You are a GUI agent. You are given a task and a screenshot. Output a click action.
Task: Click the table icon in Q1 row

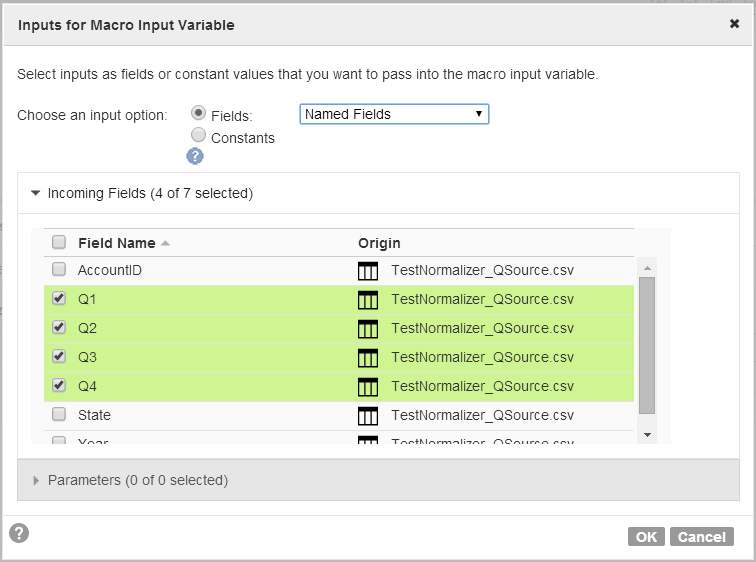[x=367, y=300]
